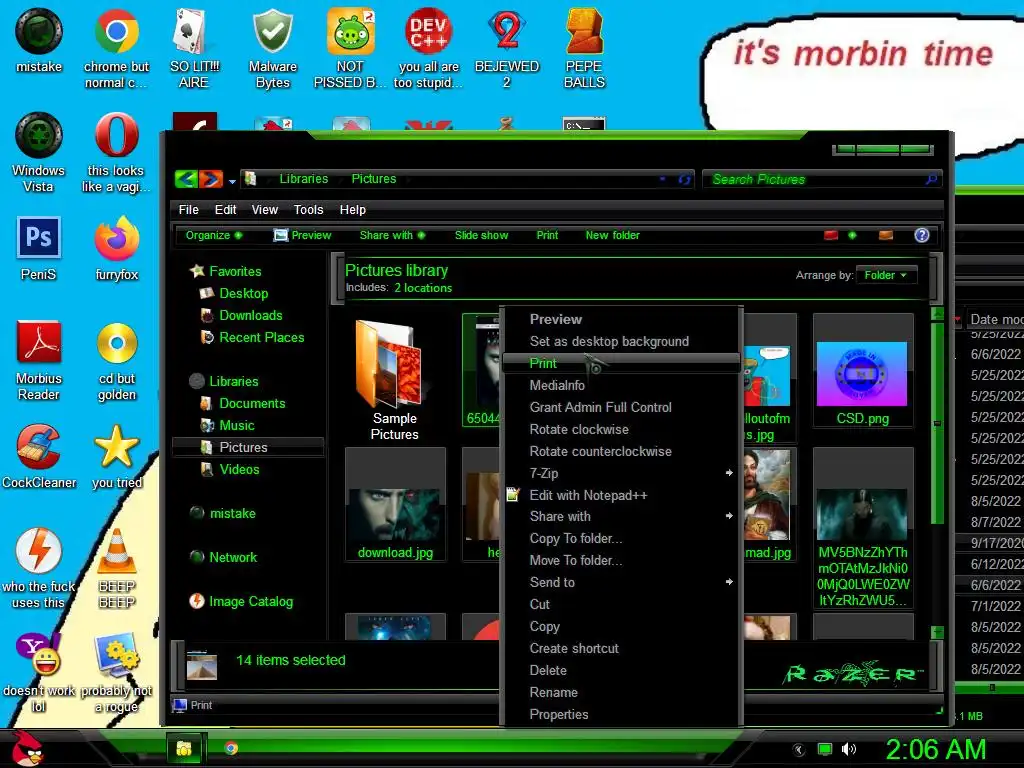
Task: Open the SO LIT!!! AIRE solitaire icon
Action: click(194, 48)
